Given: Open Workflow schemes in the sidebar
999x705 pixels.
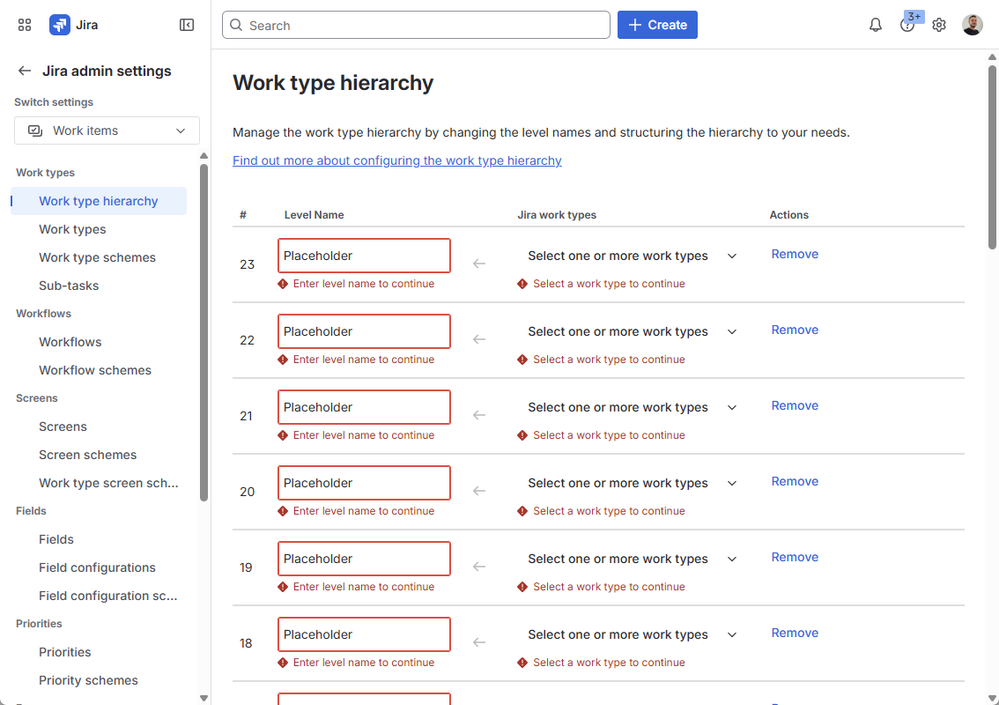Looking at the screenshot, I should [95, 370].
